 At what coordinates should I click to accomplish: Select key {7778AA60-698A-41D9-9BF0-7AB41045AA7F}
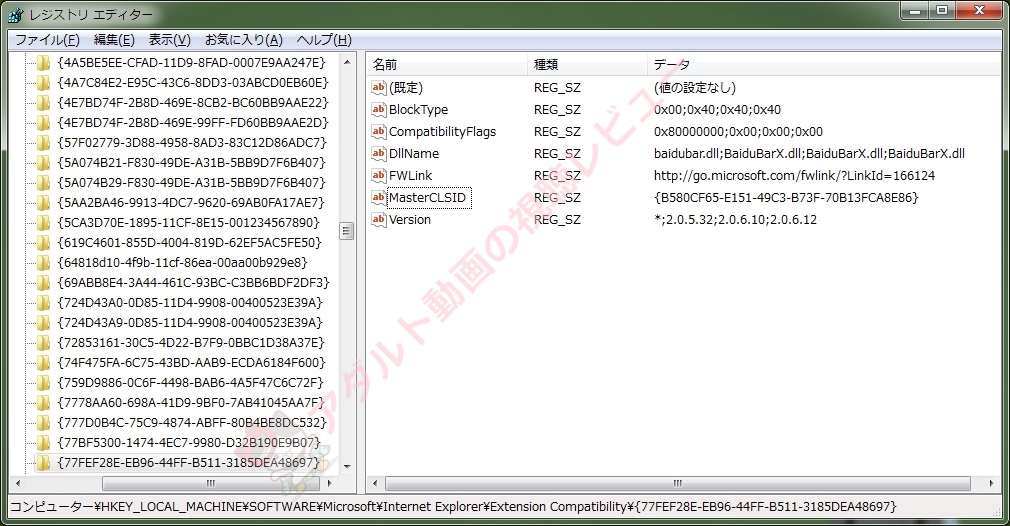191,402
